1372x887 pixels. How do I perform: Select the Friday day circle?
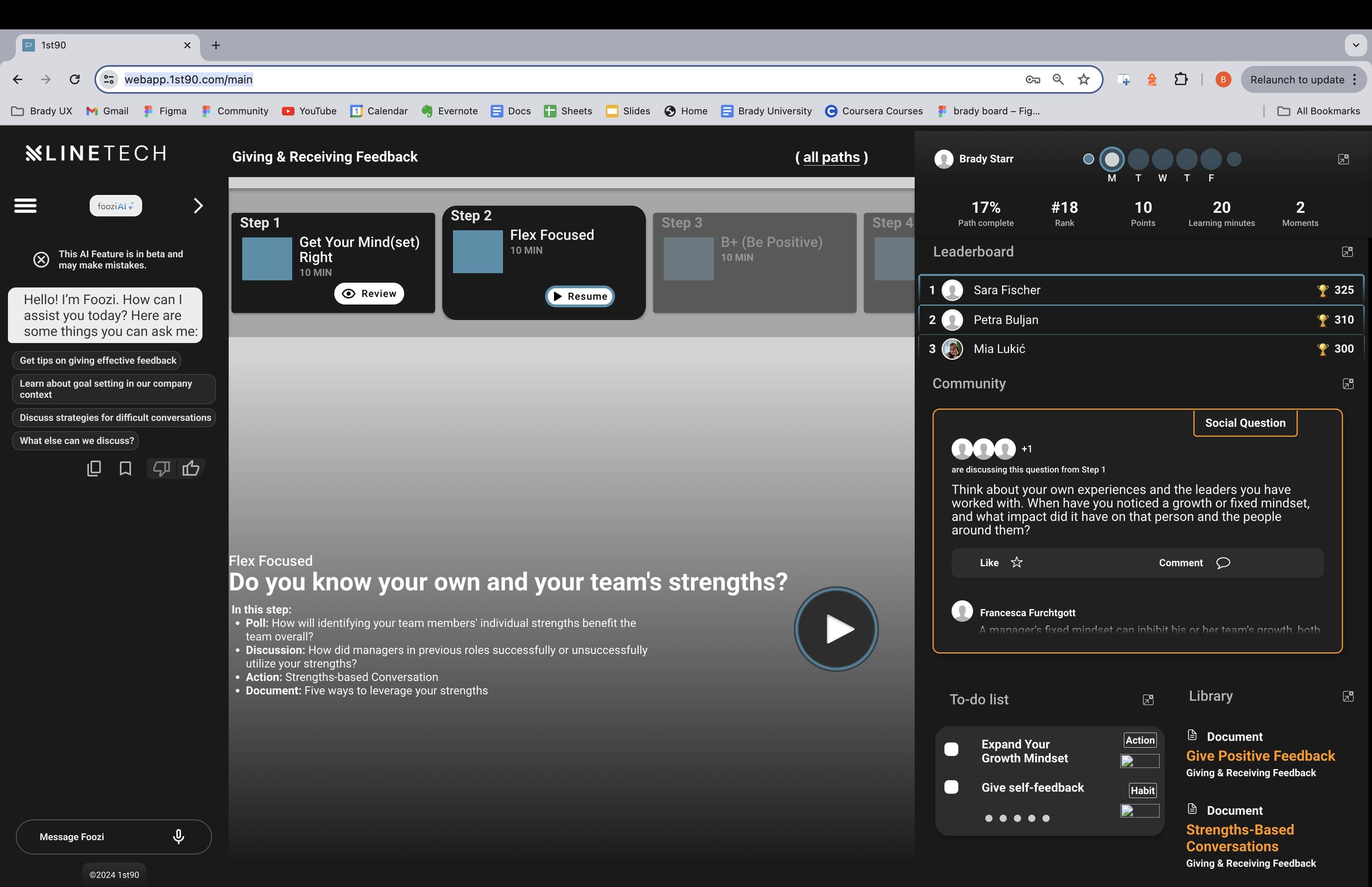(x=1211, y=160)
